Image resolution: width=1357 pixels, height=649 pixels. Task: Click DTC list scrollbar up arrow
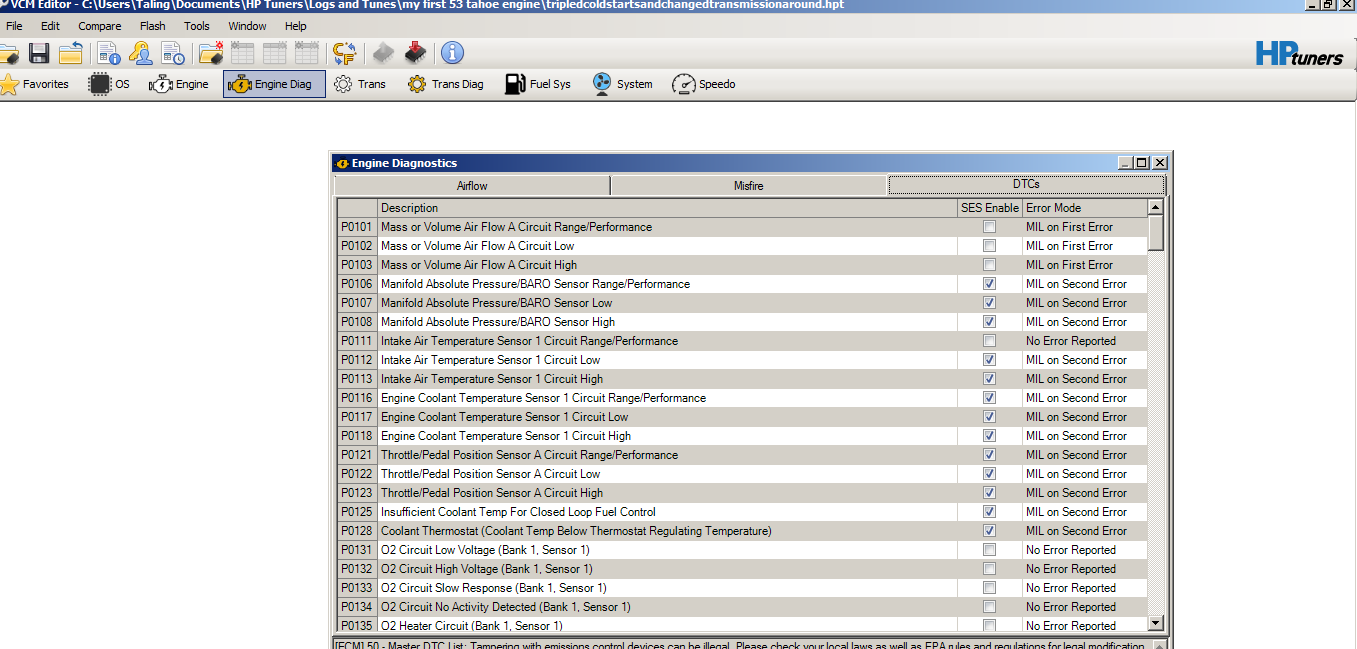[x=1156, y=208]
